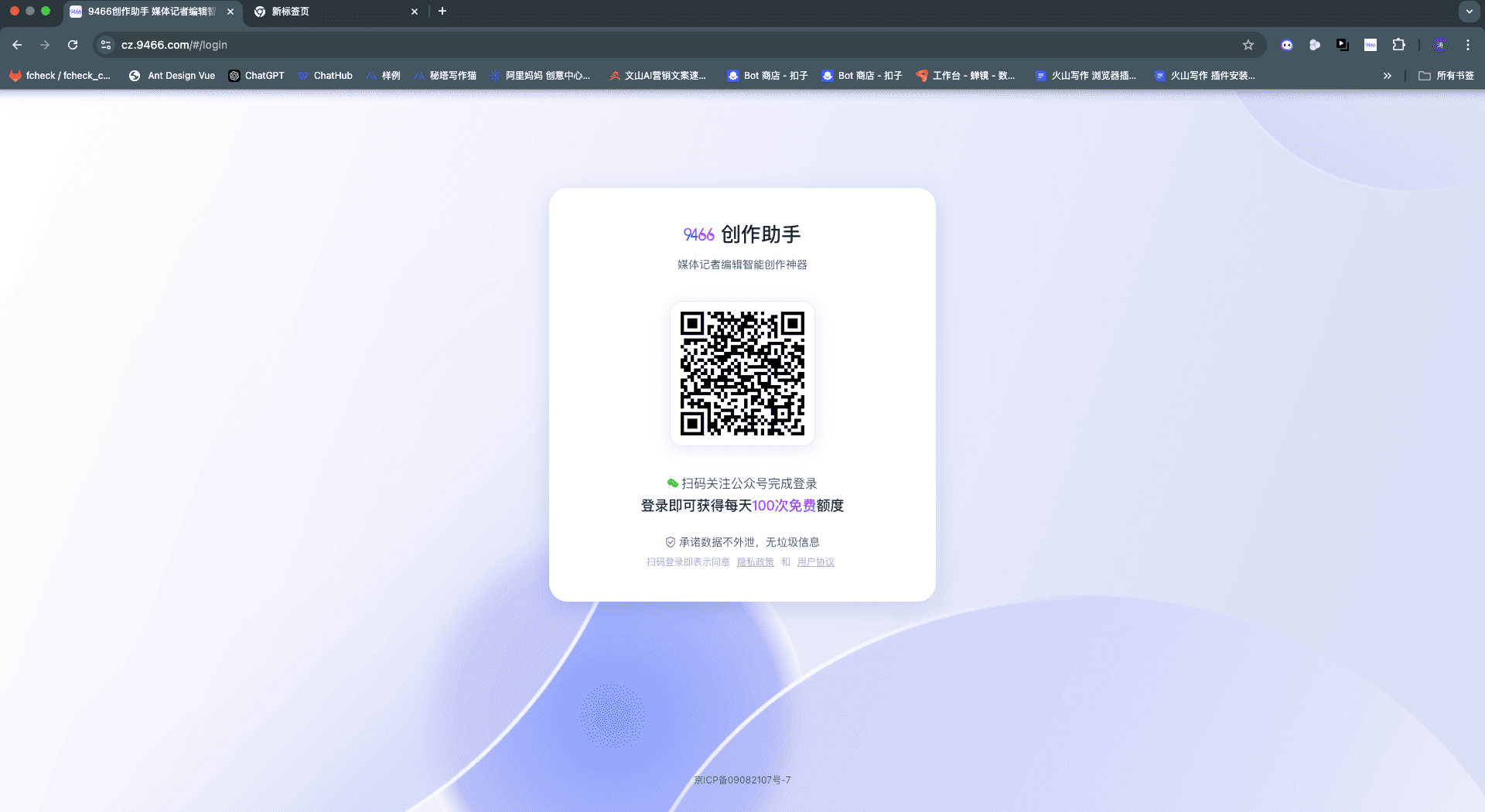
Task: Open 火山写作 插件安装 bookmark
Action: point(1205,76)
